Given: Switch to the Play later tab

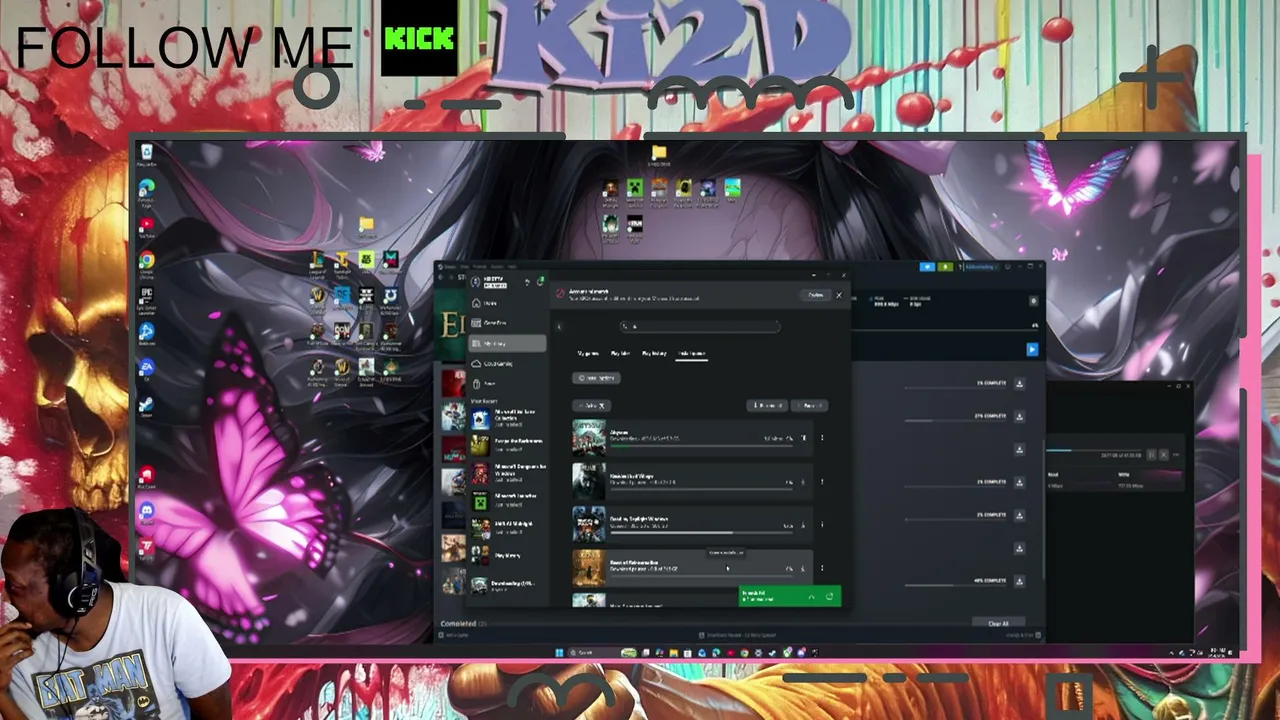Looking at the screenshot, I should 620,354.
